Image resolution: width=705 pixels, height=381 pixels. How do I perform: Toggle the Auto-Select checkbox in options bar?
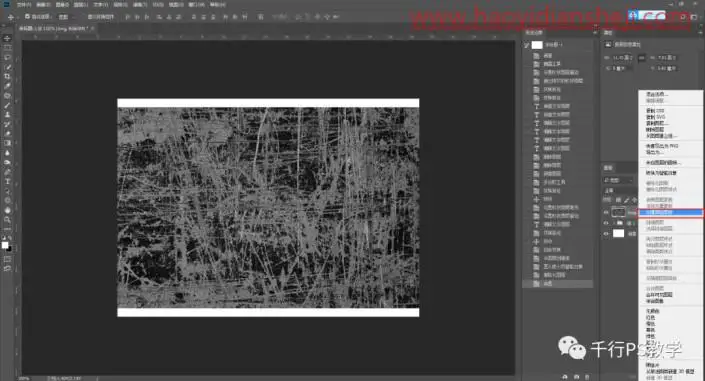point(27,17)
